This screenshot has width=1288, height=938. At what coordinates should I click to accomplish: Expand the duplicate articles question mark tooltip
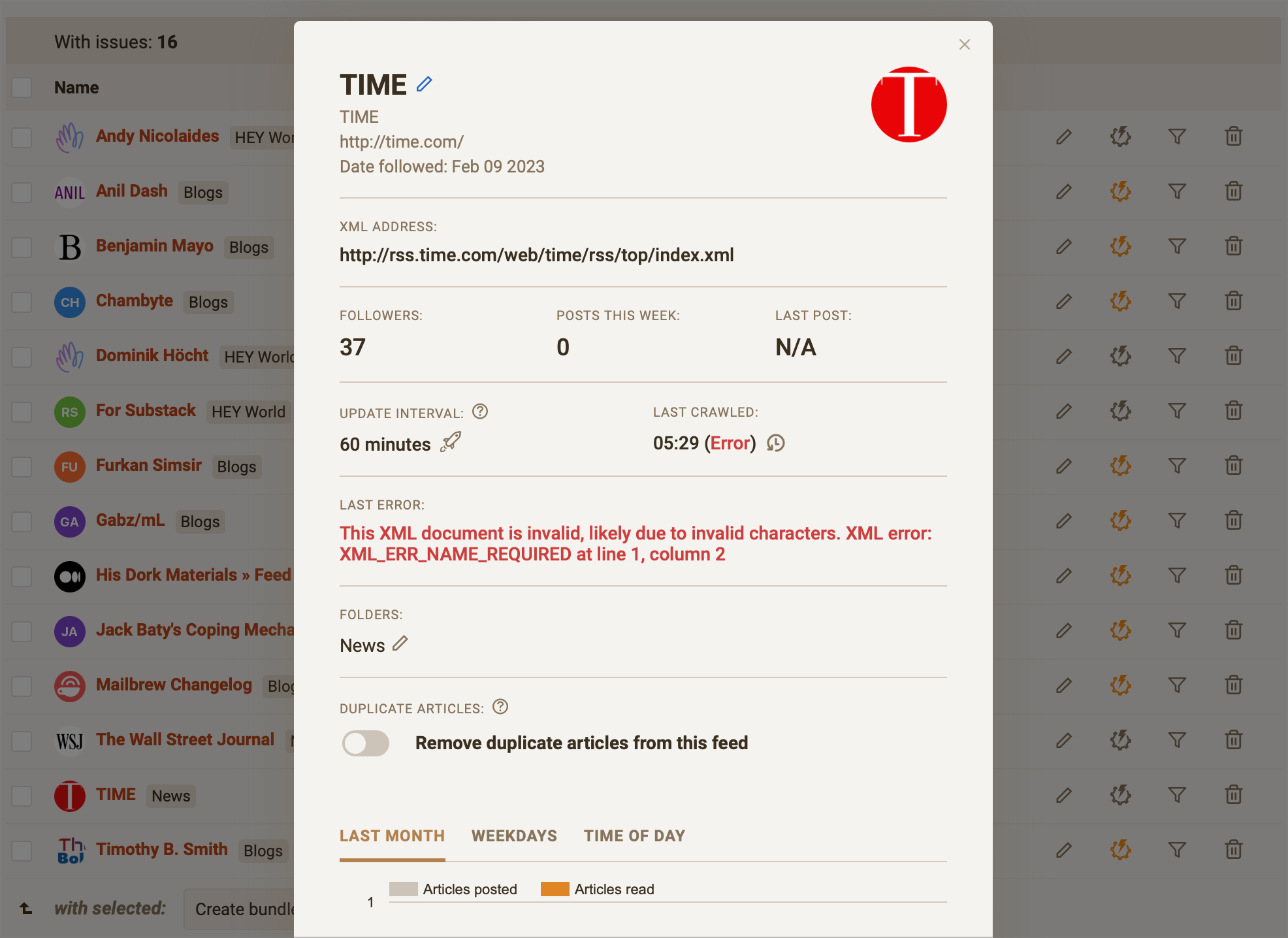500,707
